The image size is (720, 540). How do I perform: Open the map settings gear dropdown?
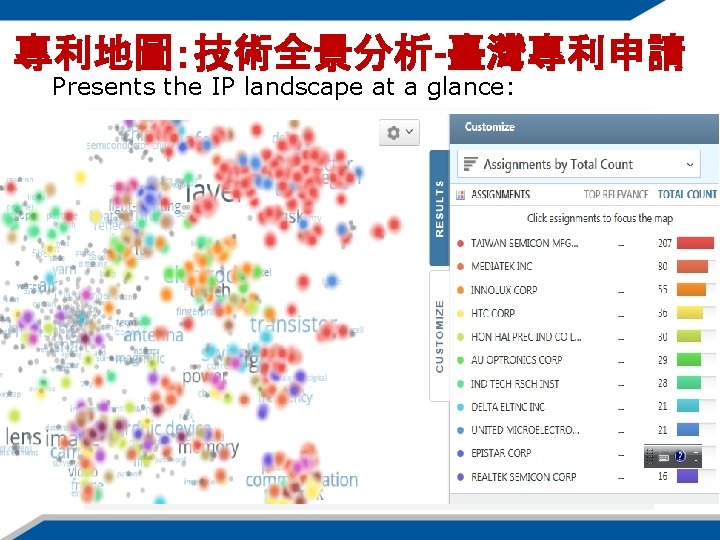399,133
